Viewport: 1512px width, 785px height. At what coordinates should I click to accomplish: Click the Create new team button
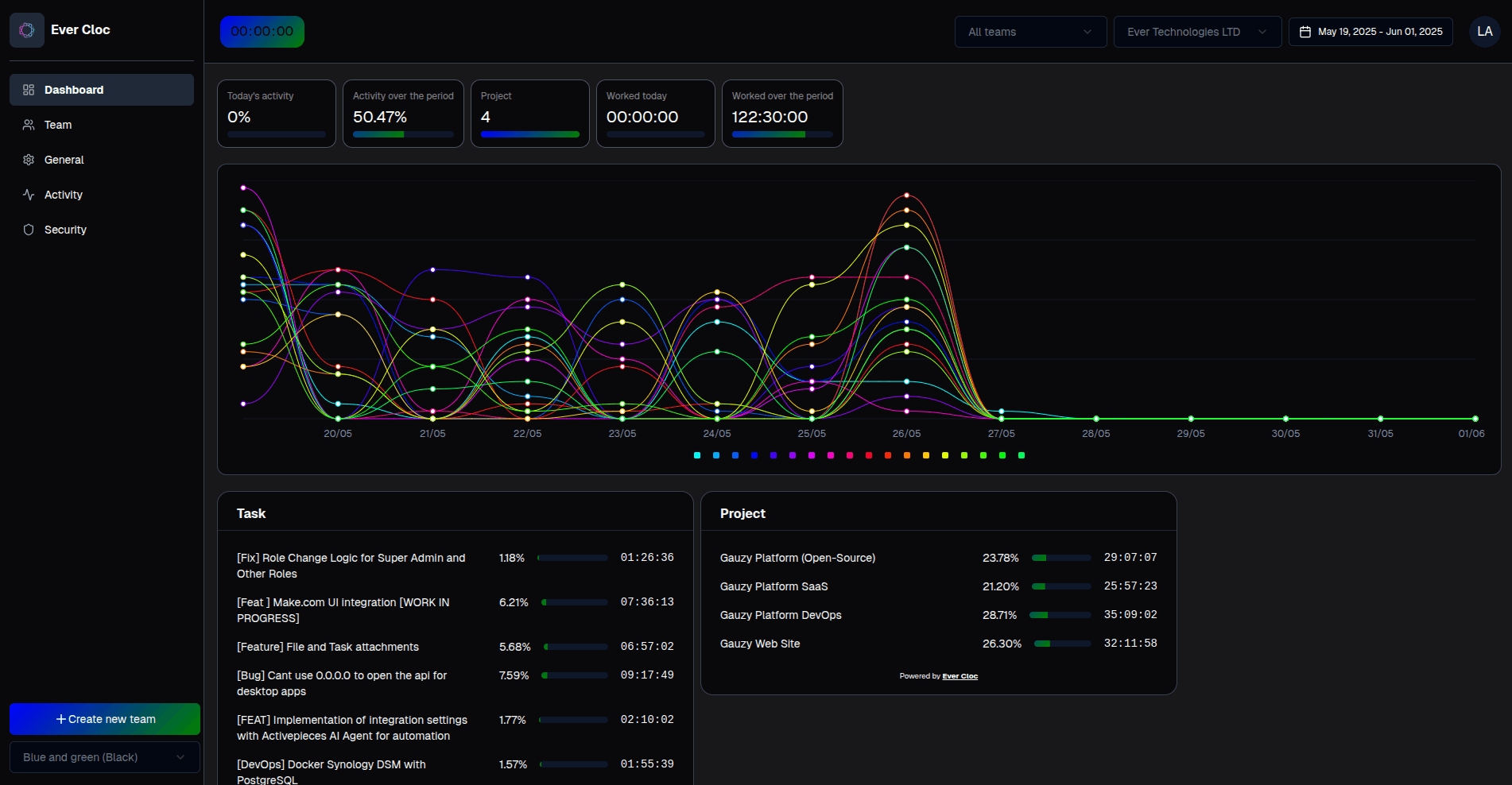pos(104,719)
